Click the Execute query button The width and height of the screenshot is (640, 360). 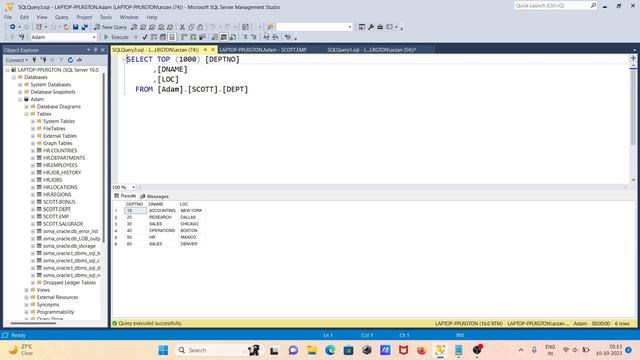pos(116,37)
